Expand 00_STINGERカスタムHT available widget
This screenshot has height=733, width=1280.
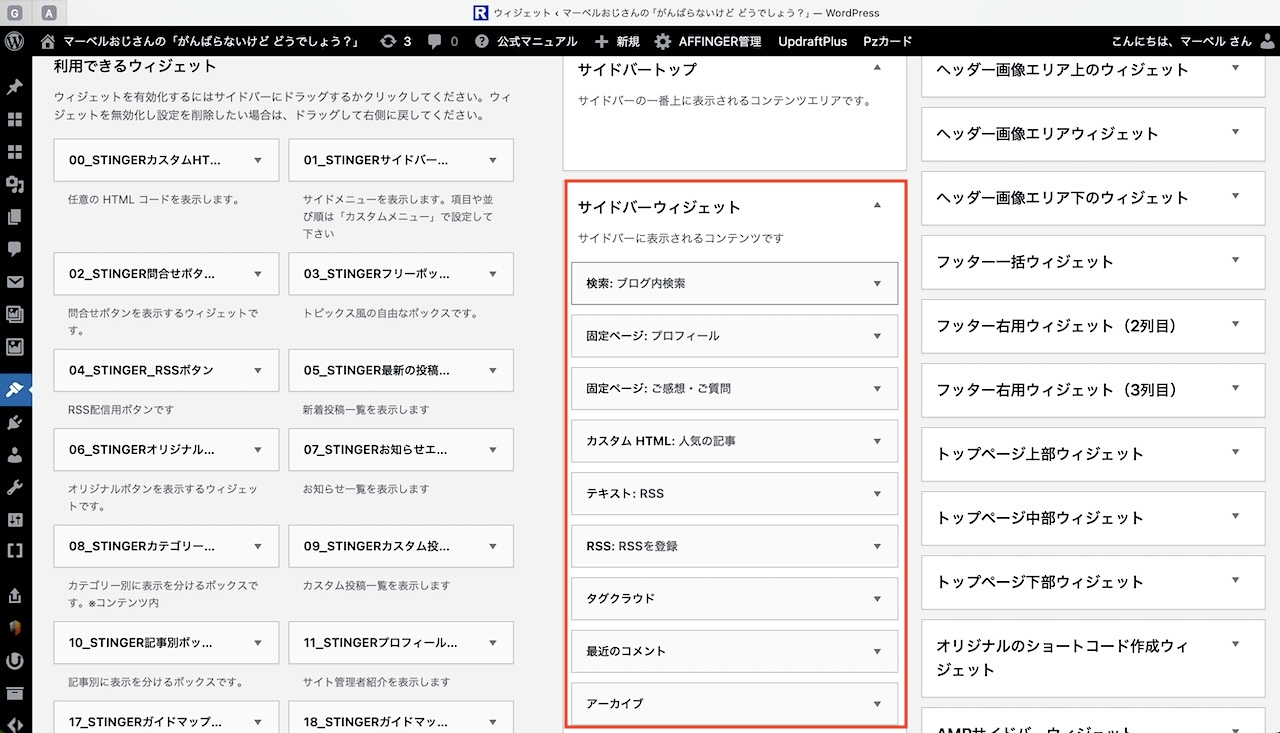pos(258,160)
